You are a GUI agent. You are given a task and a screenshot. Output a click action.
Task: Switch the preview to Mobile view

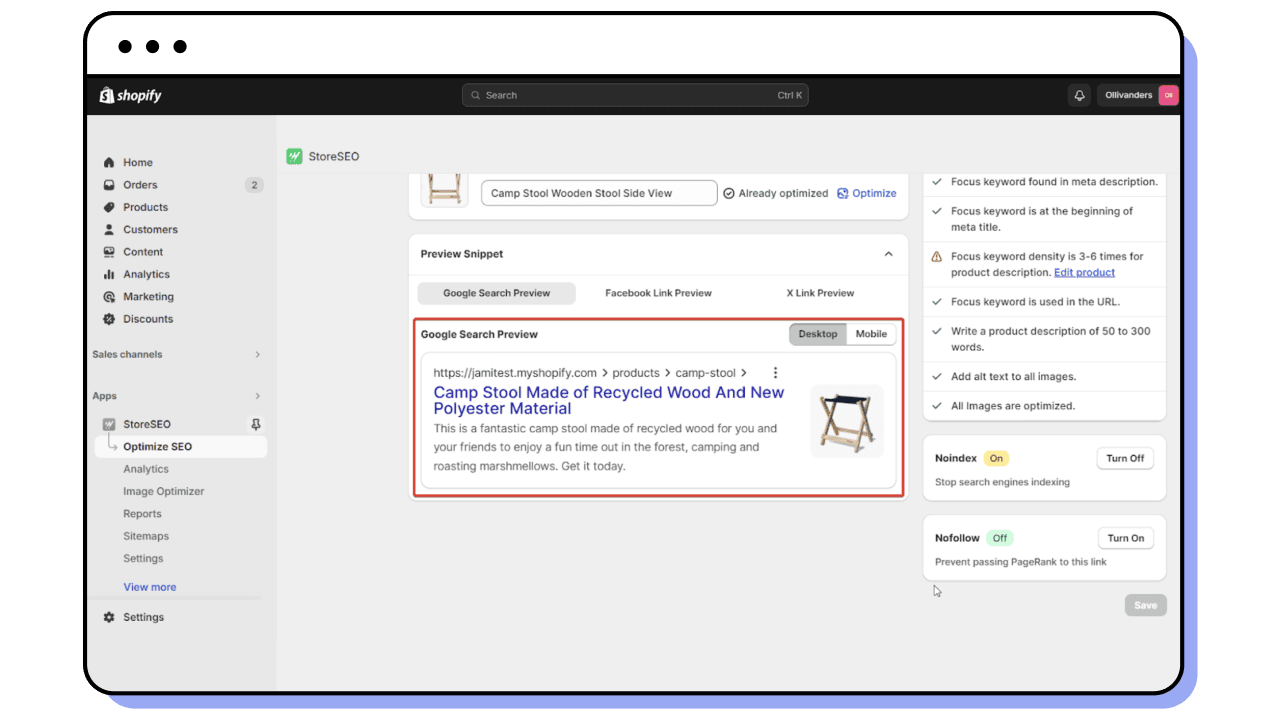(871, 334)
